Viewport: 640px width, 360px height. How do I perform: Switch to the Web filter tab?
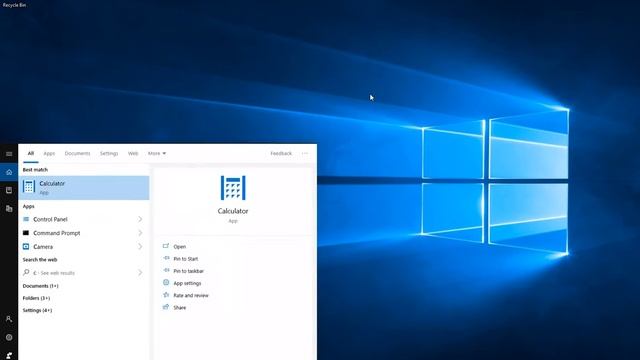click(133, 153)
